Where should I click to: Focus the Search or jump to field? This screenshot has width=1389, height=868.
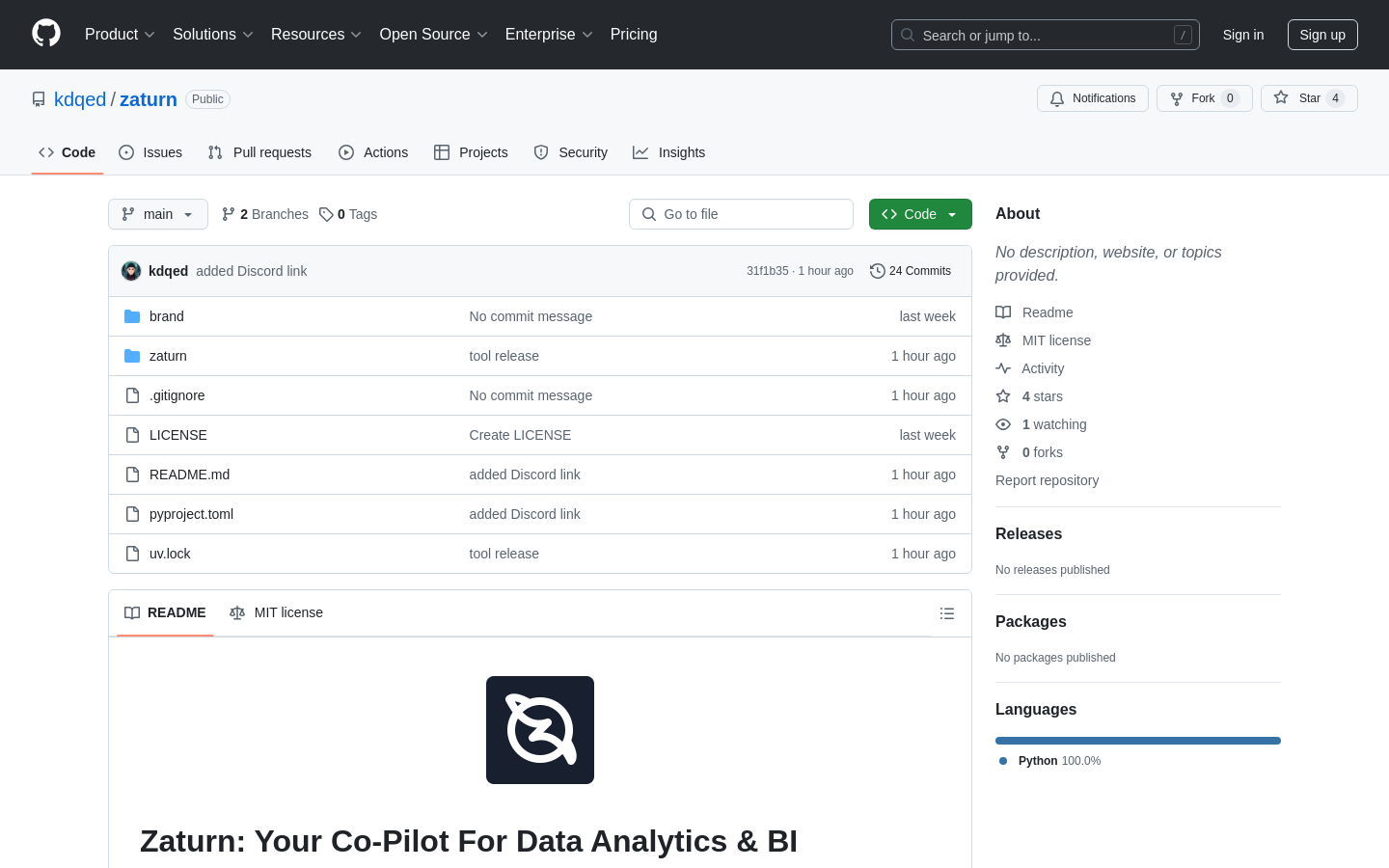pos(1046,35)
